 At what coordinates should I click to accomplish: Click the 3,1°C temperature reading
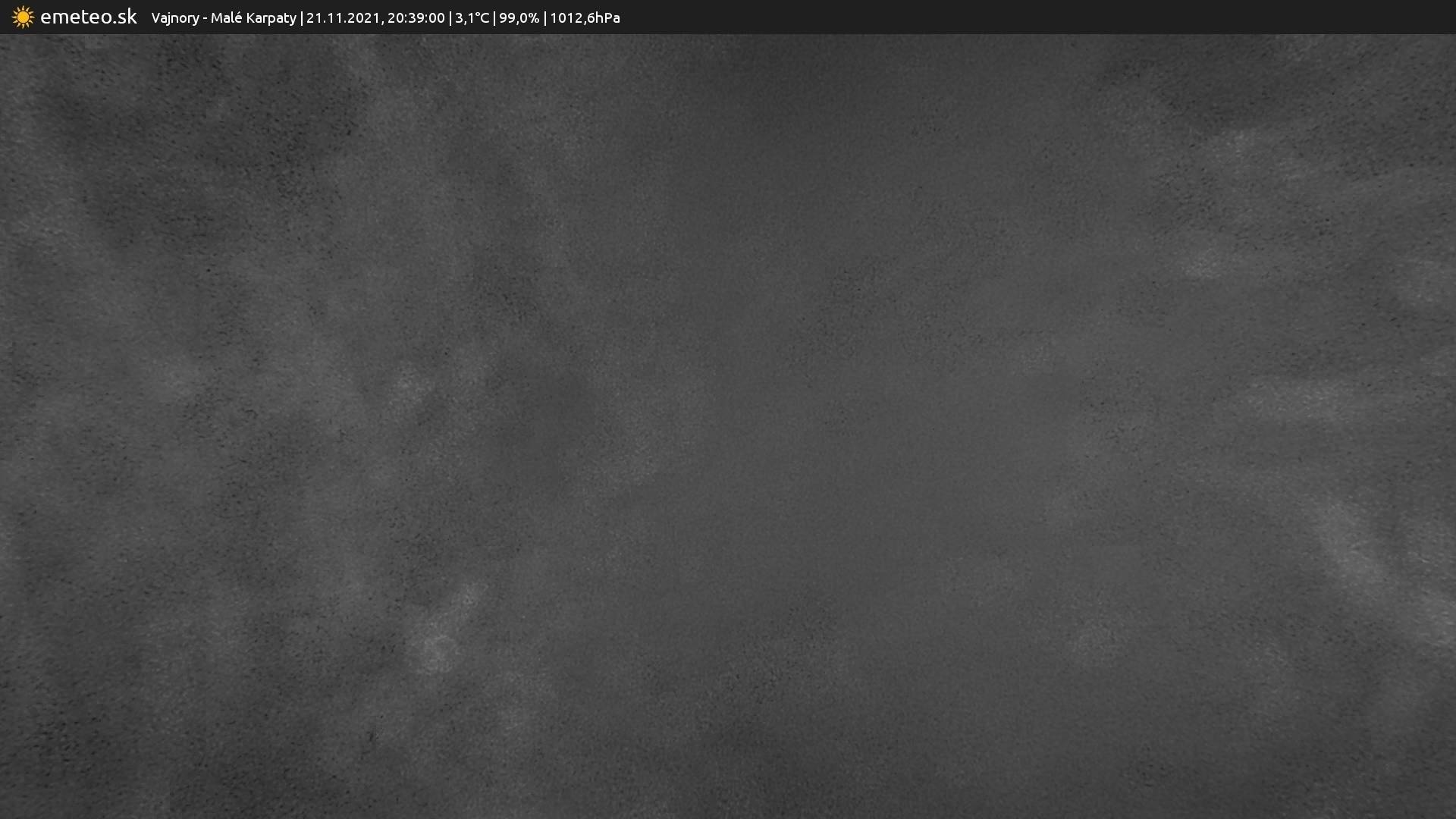[x=472, y=18]
